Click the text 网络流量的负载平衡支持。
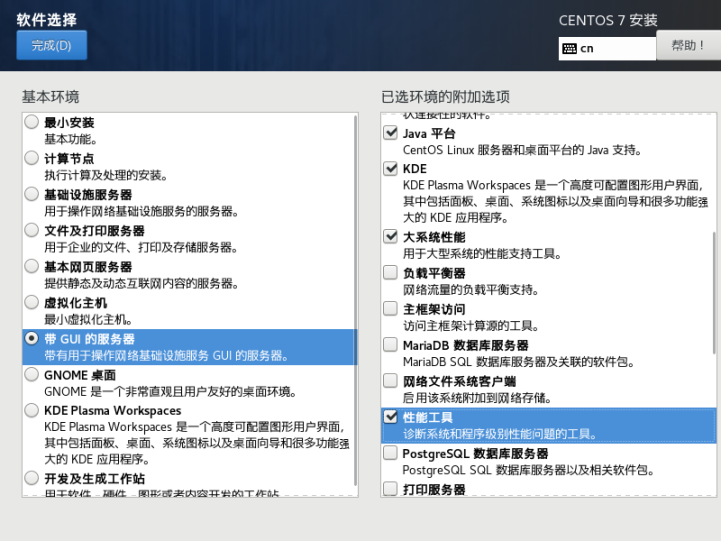 pos(471,290)
